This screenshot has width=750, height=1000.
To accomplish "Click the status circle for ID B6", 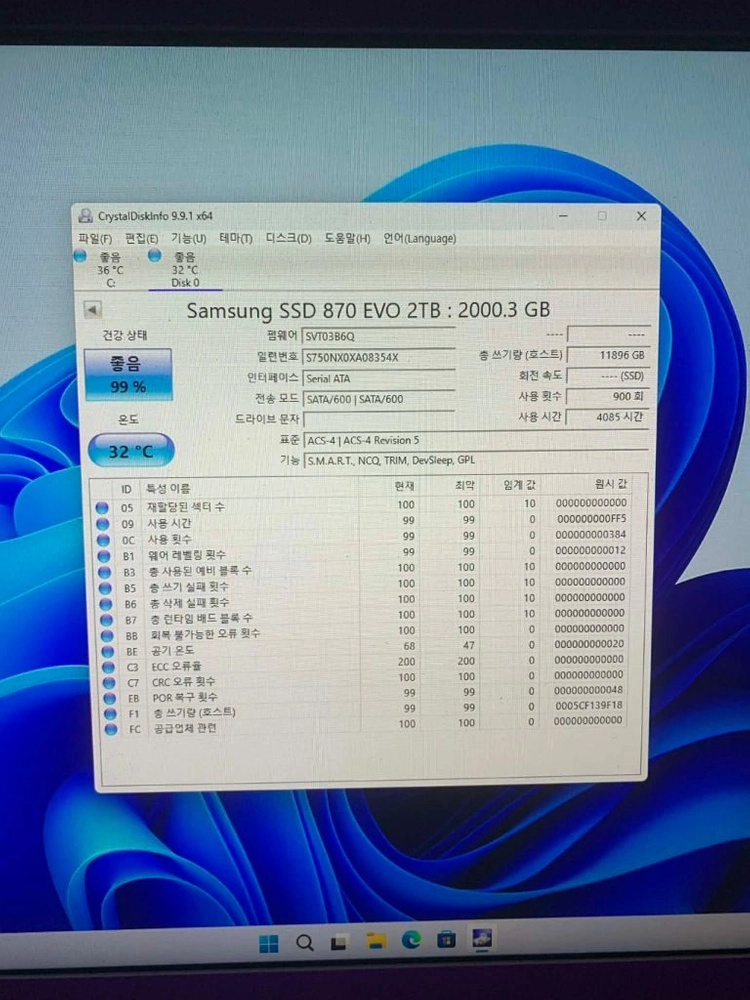I will (x=106, y=604).
